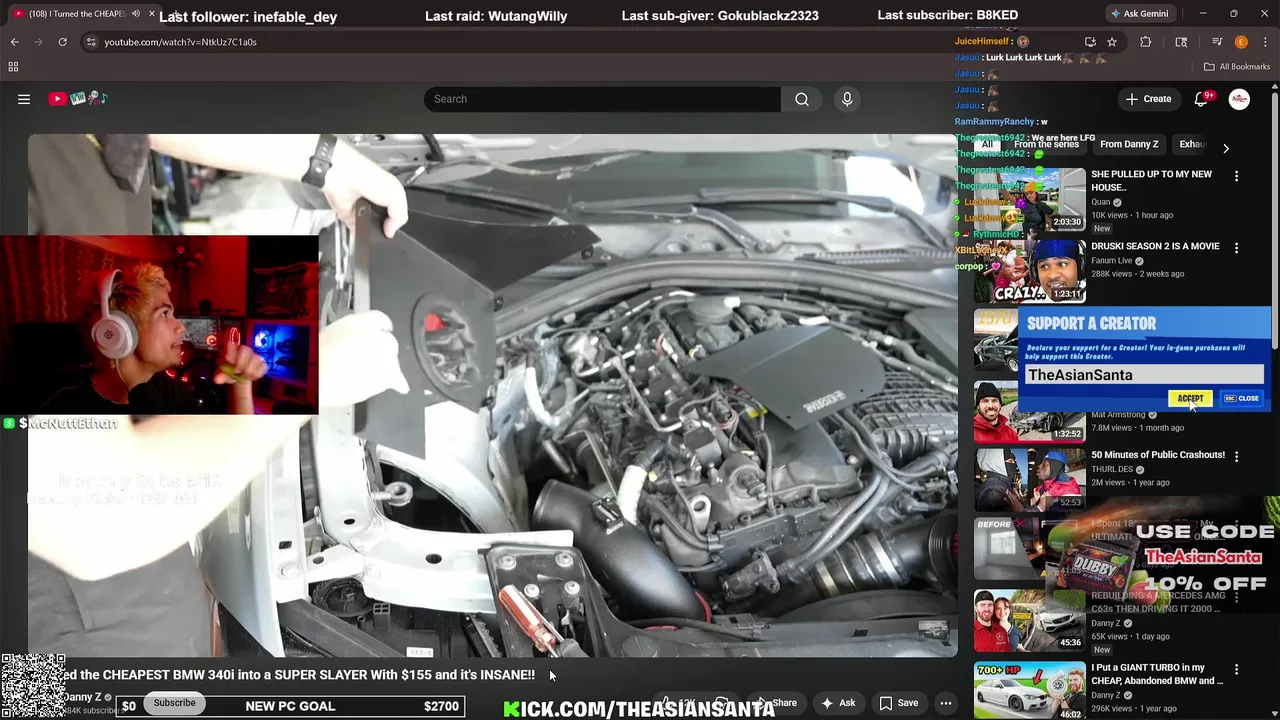Click the Ask button under the video
This screenshot has height=720, width=1280.
[x=838, y=703]
